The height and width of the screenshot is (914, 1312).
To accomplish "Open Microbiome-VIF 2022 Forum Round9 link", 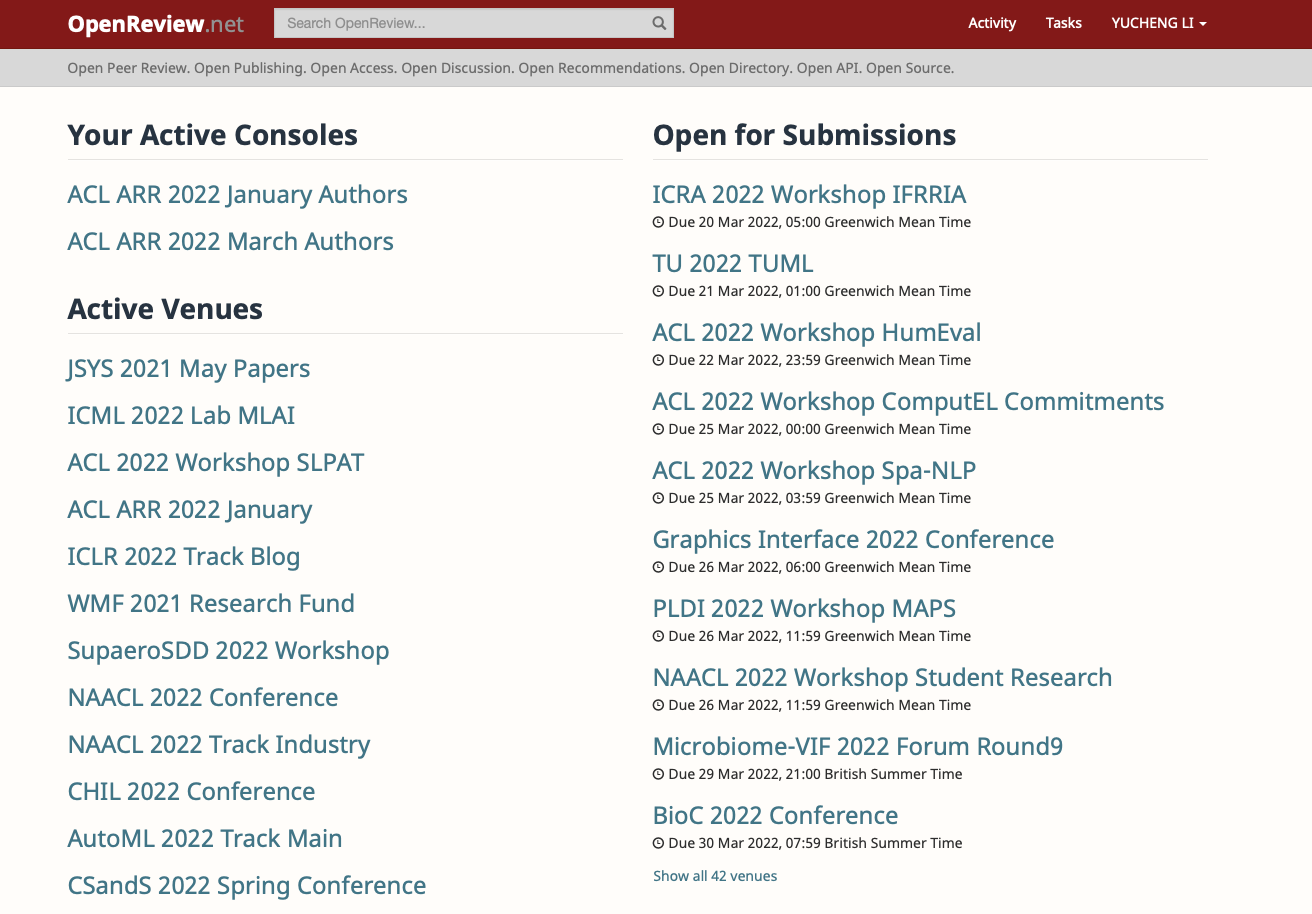I will pyautogui.click(x=857, y=746).
